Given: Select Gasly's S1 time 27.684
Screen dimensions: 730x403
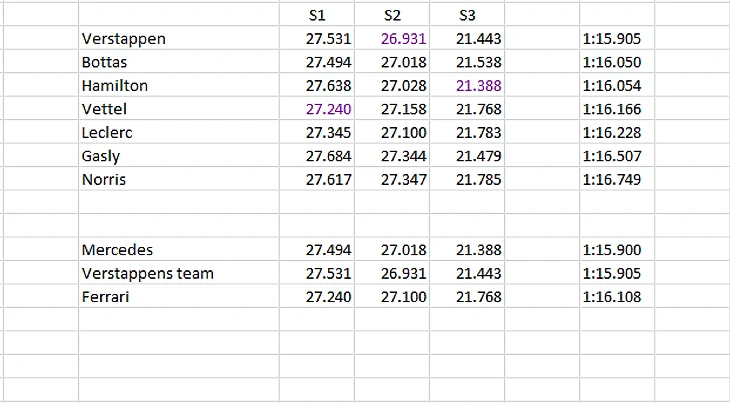Looking at the screenshot, I should coord(317,155).
